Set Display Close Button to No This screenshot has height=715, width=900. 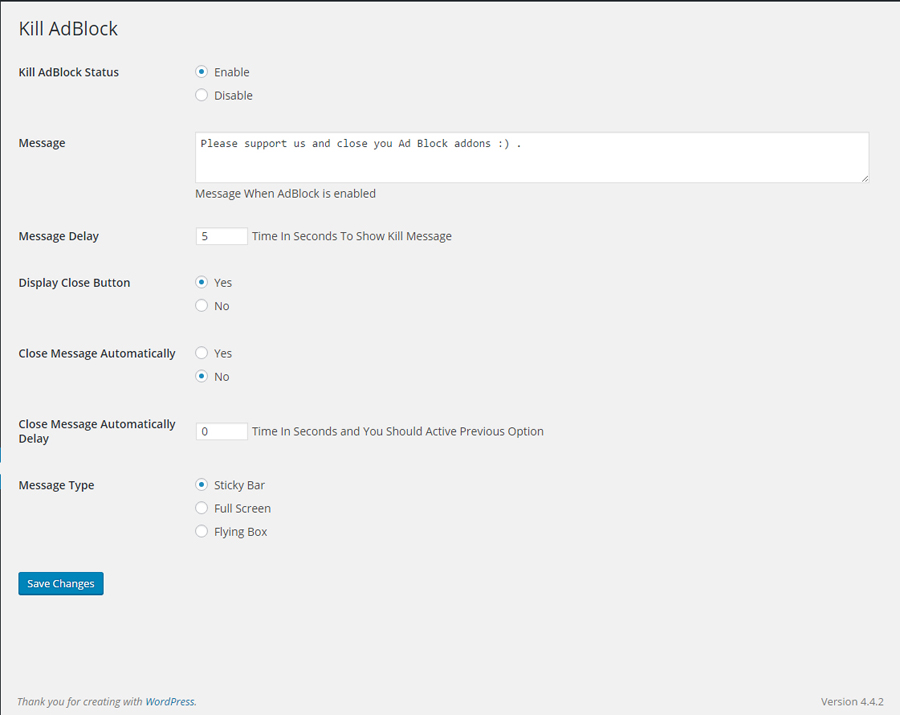pos(202,306)
